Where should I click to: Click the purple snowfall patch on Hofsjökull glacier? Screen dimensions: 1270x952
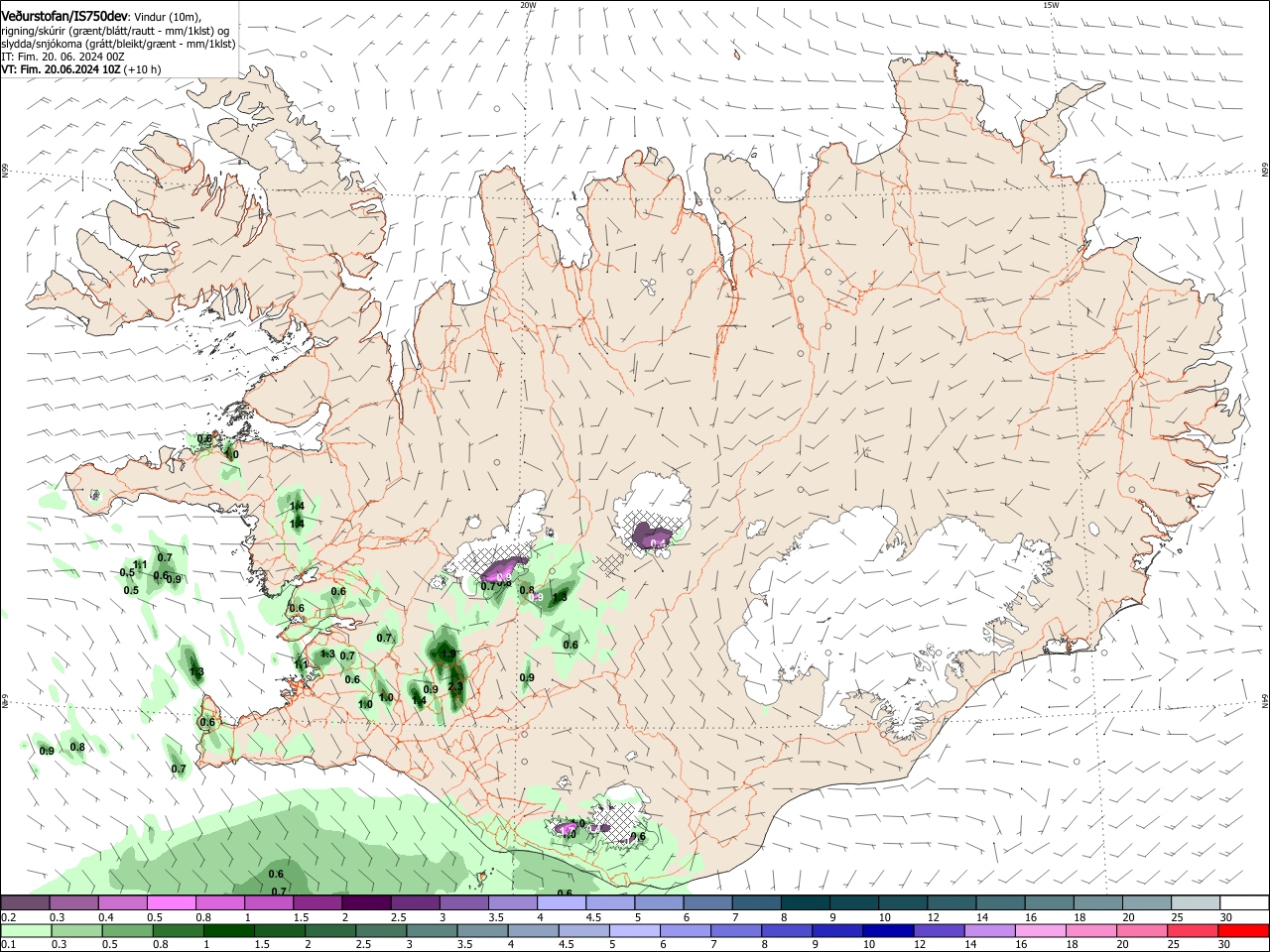652,537
